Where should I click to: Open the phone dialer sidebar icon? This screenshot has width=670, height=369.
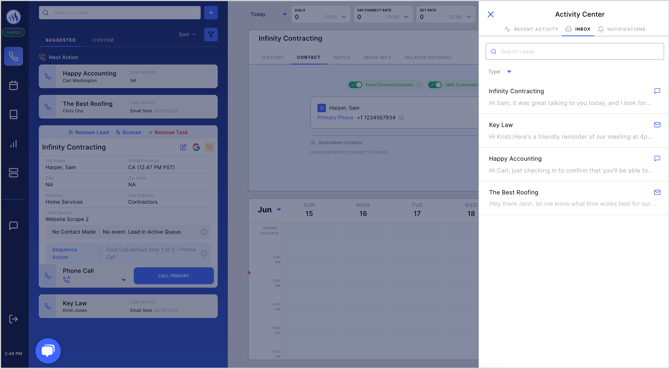[x=13, y=56]
